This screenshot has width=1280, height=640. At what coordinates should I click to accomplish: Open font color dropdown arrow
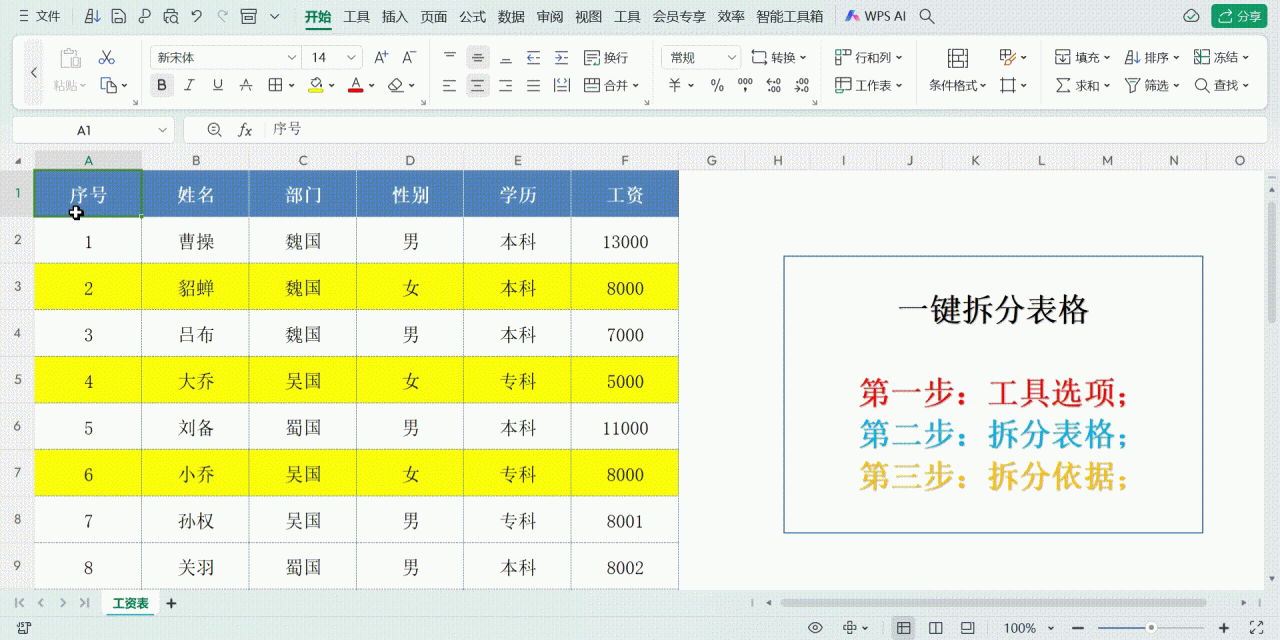click(x=371, y=86)
